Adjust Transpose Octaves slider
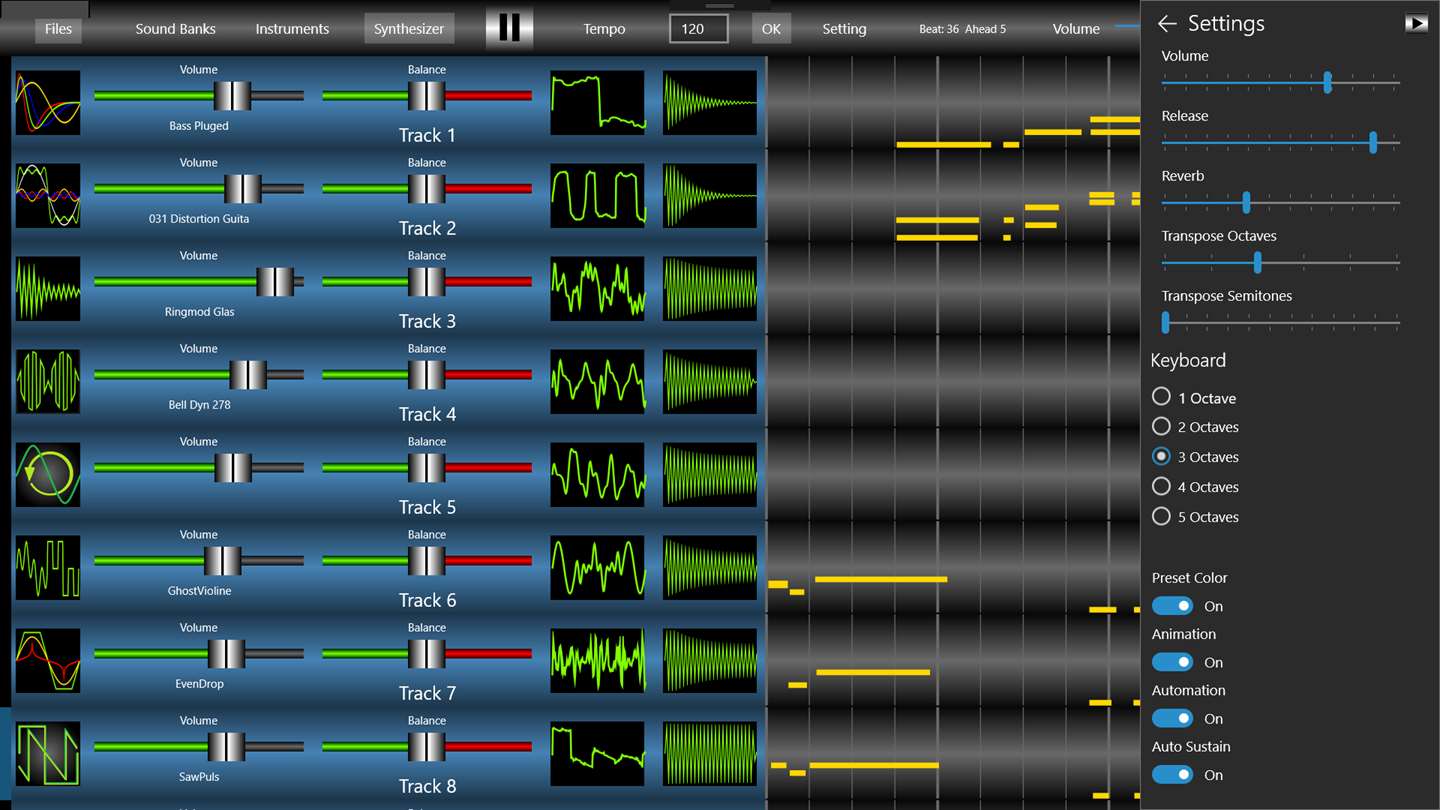Screen dimensions: 1440x810 1280,262
